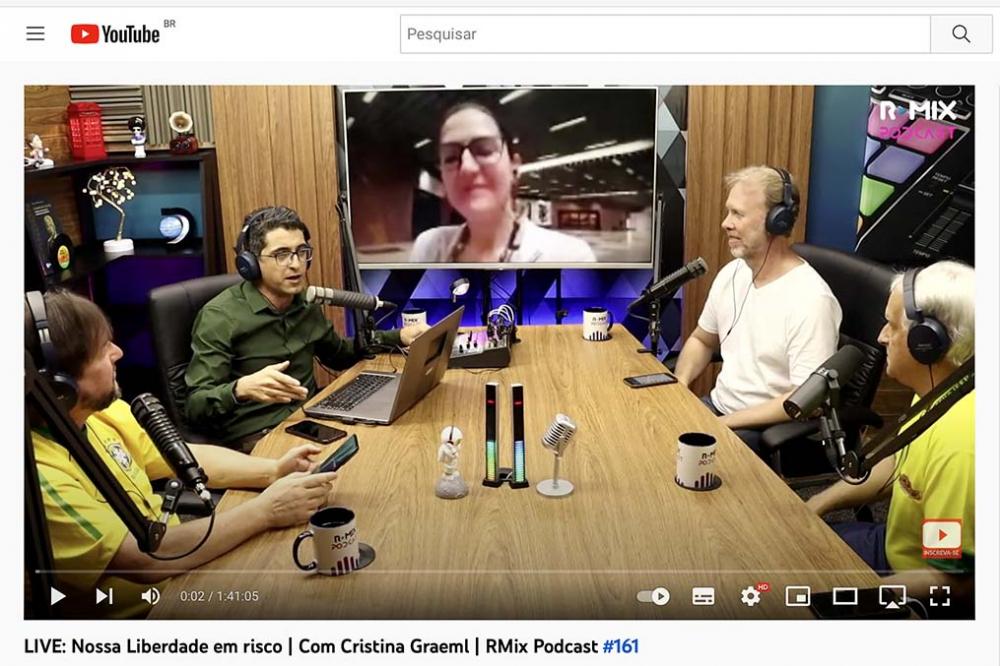Seek along the video progress bar
1000x666 pixels.
coord(499,572)
